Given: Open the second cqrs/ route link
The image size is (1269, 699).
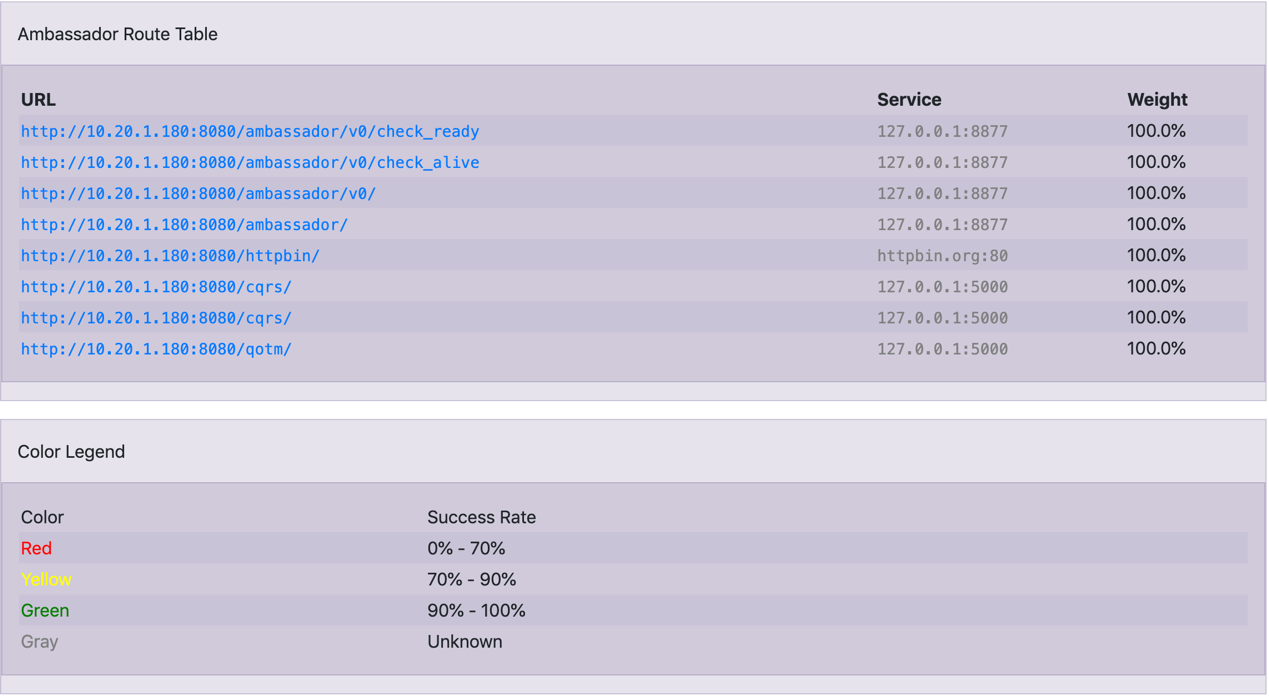Looking at the screenshot, I should coord(156,317).
